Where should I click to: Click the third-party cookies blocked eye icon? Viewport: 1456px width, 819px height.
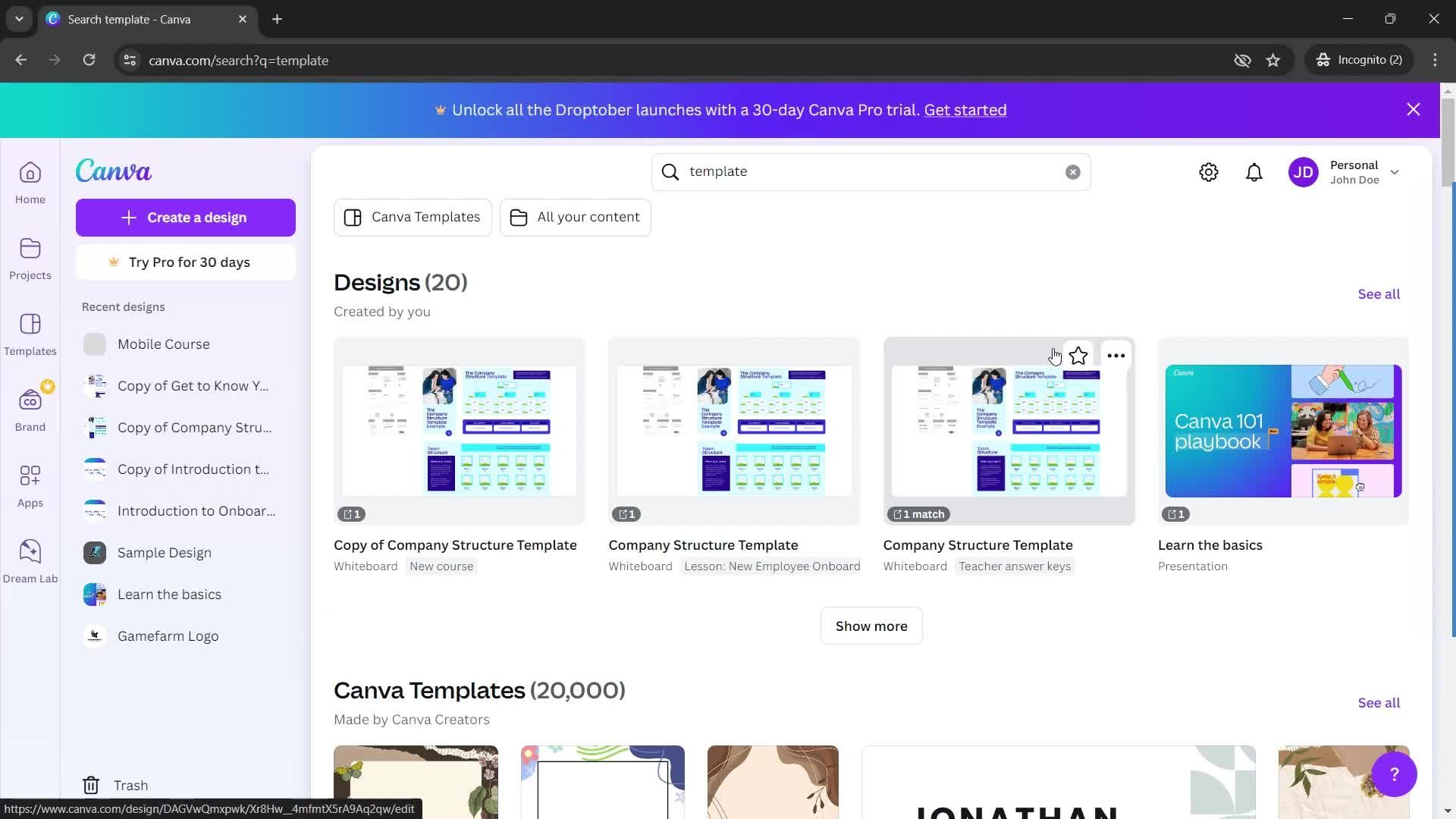tap(1242, 60)
